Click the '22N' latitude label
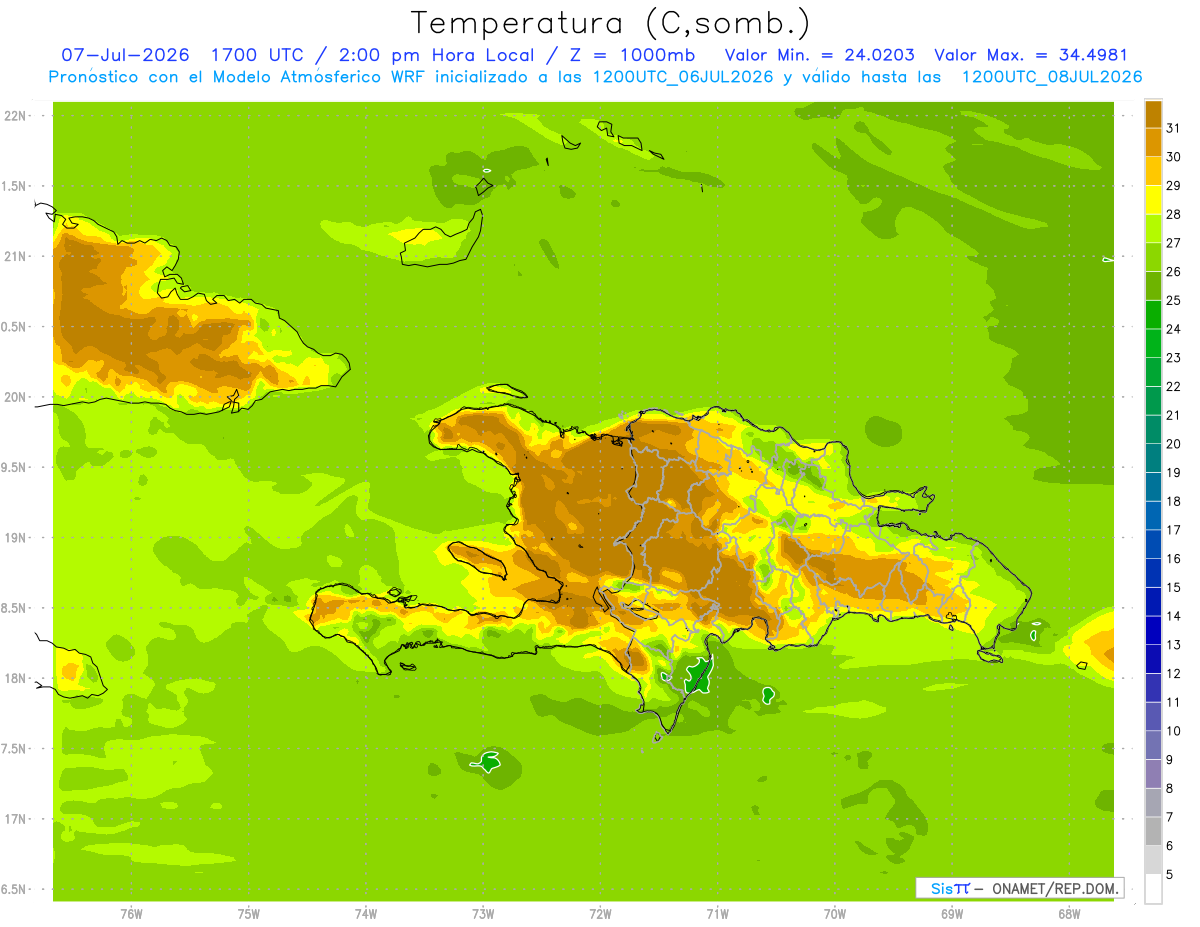 (15, 116)
